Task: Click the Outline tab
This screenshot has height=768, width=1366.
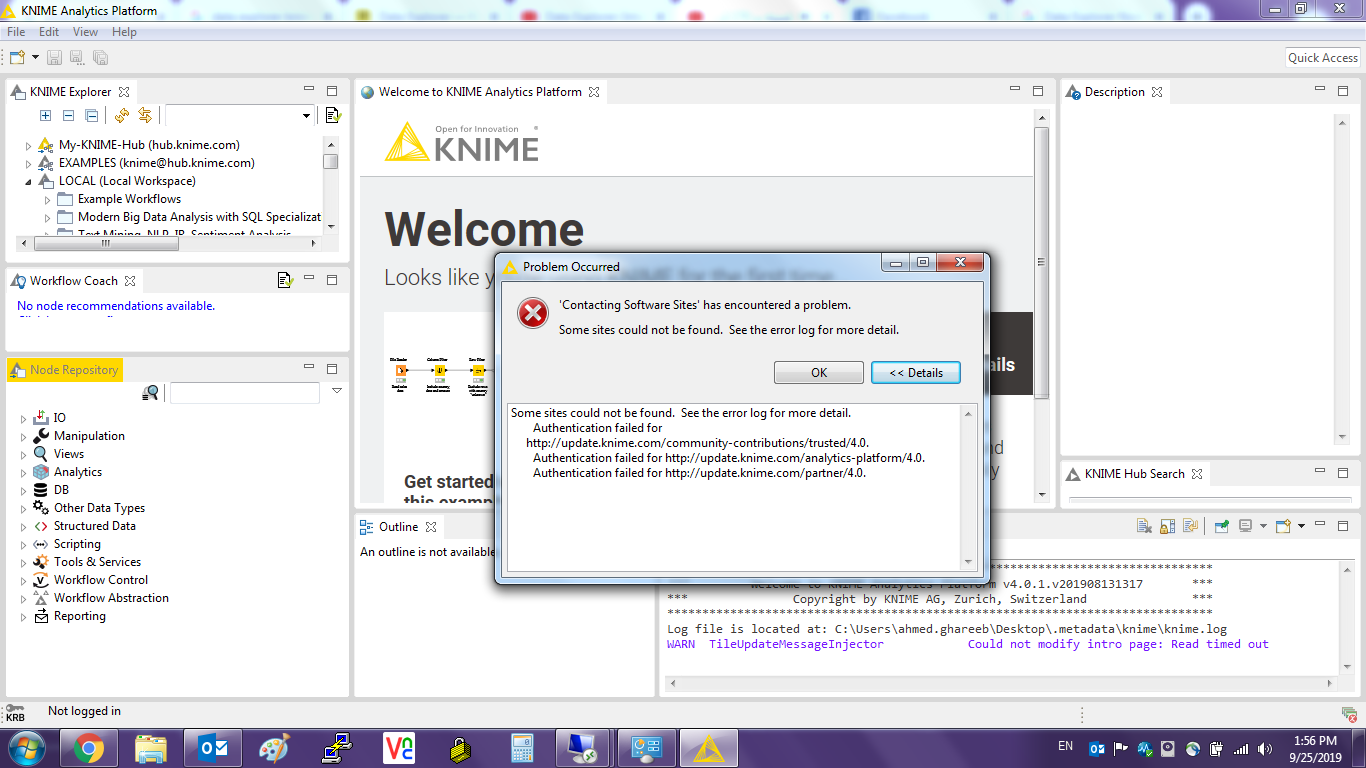Action: tap(398, 527)
